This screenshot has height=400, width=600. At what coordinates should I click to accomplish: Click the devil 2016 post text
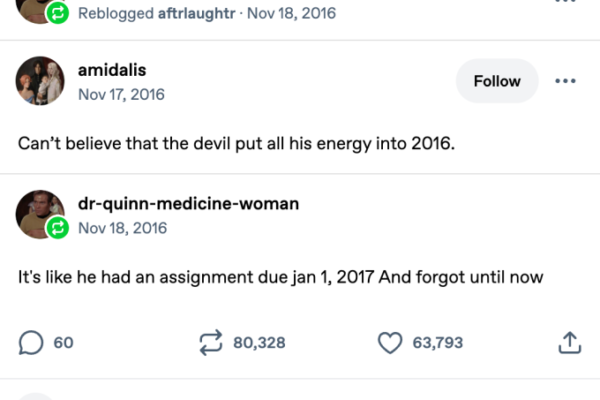pyautogui.click(x=236, y=142)
